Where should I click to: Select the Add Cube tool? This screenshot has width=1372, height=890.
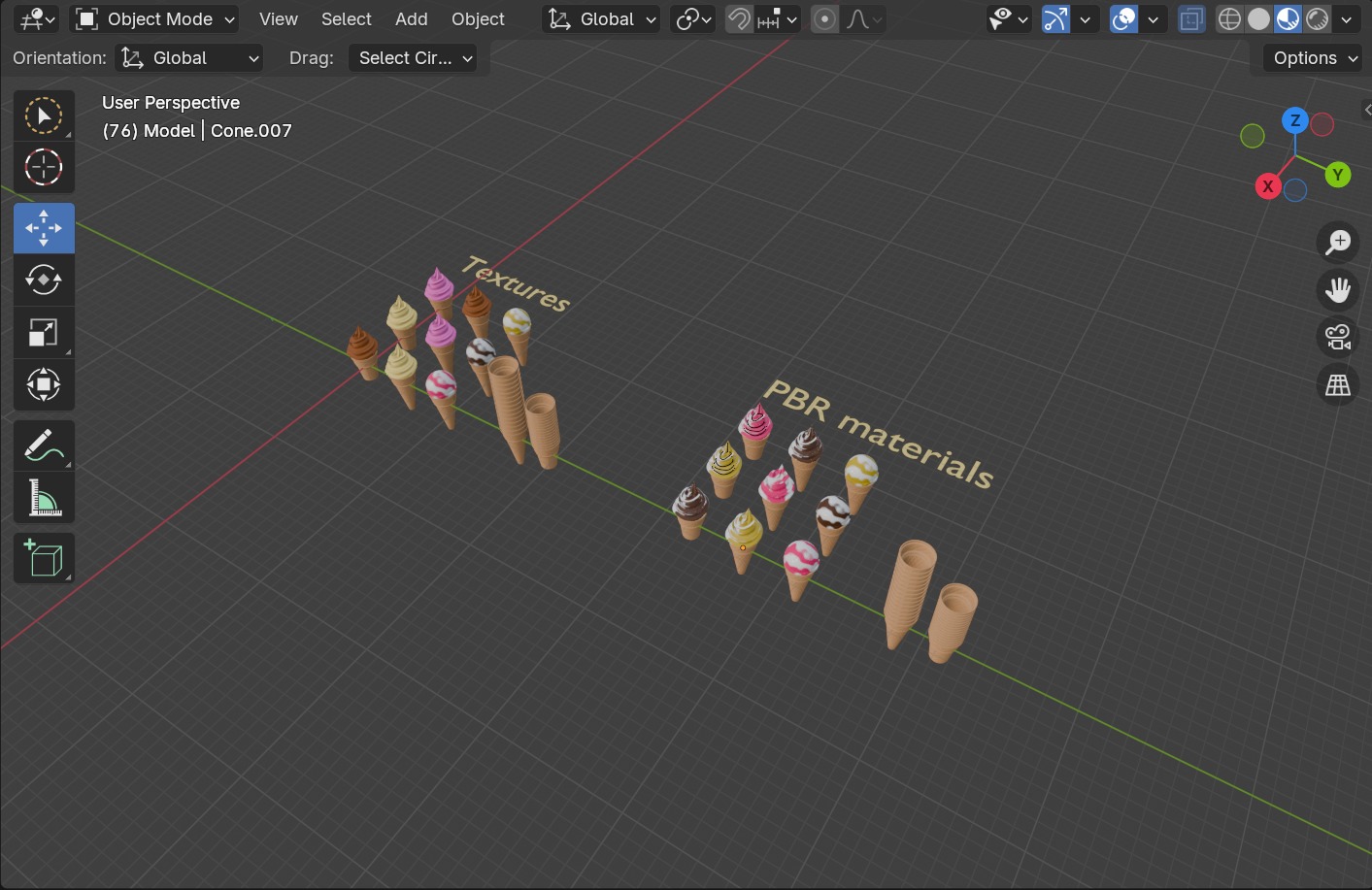(x=44, y=558)
